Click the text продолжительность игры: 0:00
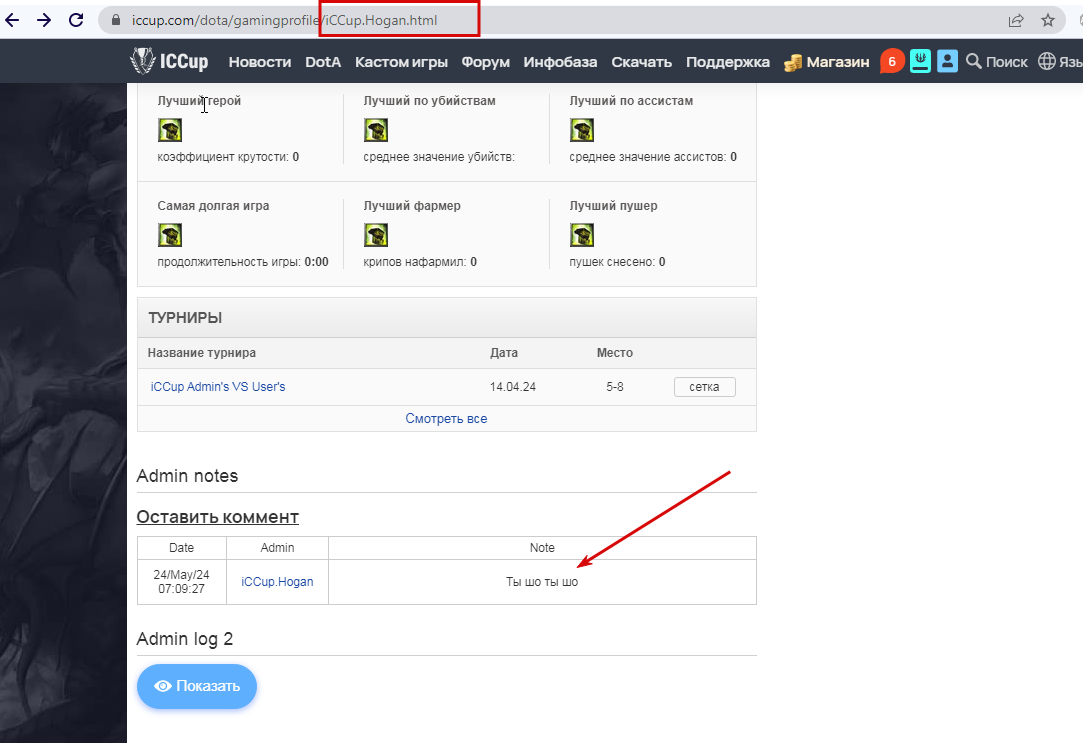1083x743 pixels. click(243, 262)
